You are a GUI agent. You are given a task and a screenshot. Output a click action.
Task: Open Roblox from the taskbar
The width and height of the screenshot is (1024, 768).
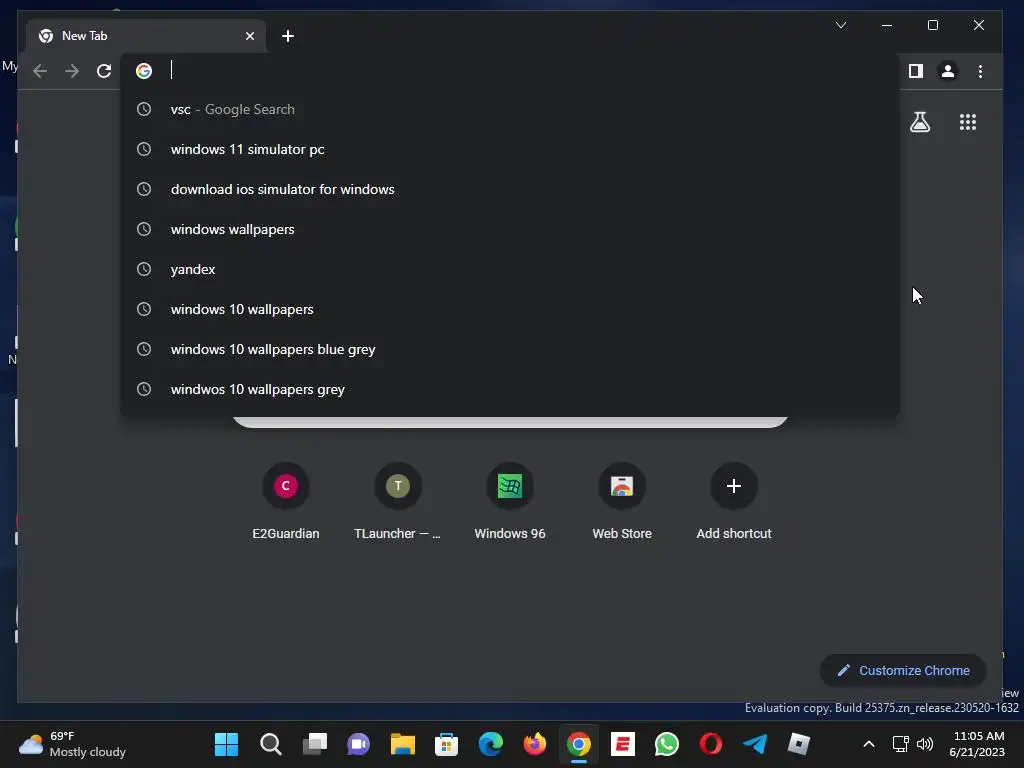[x=799, y=744]
